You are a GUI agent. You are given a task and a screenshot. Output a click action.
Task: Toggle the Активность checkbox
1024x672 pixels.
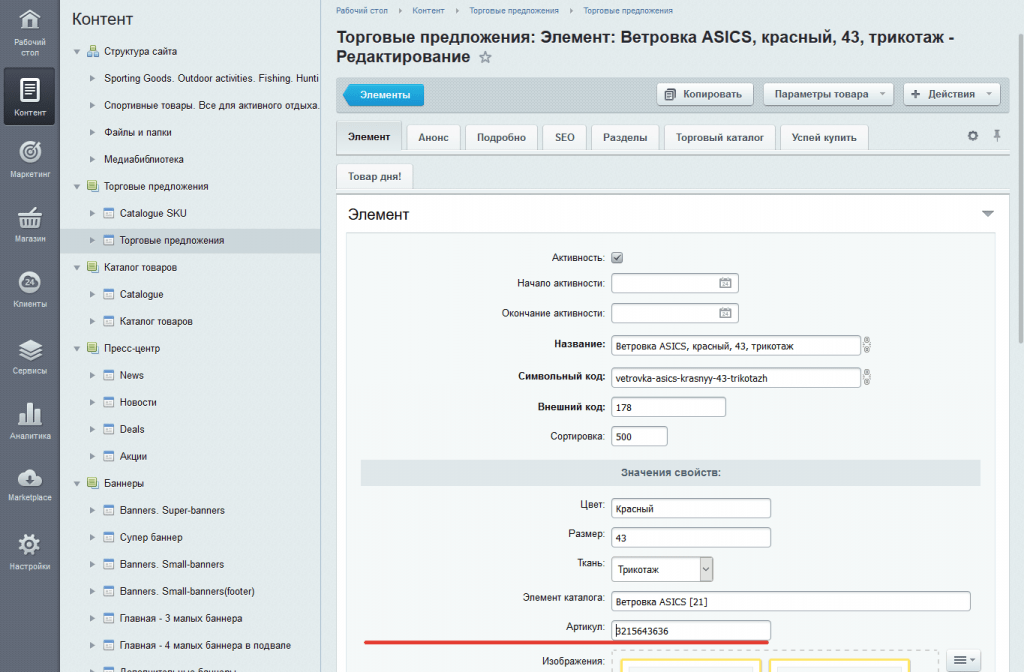617,257
